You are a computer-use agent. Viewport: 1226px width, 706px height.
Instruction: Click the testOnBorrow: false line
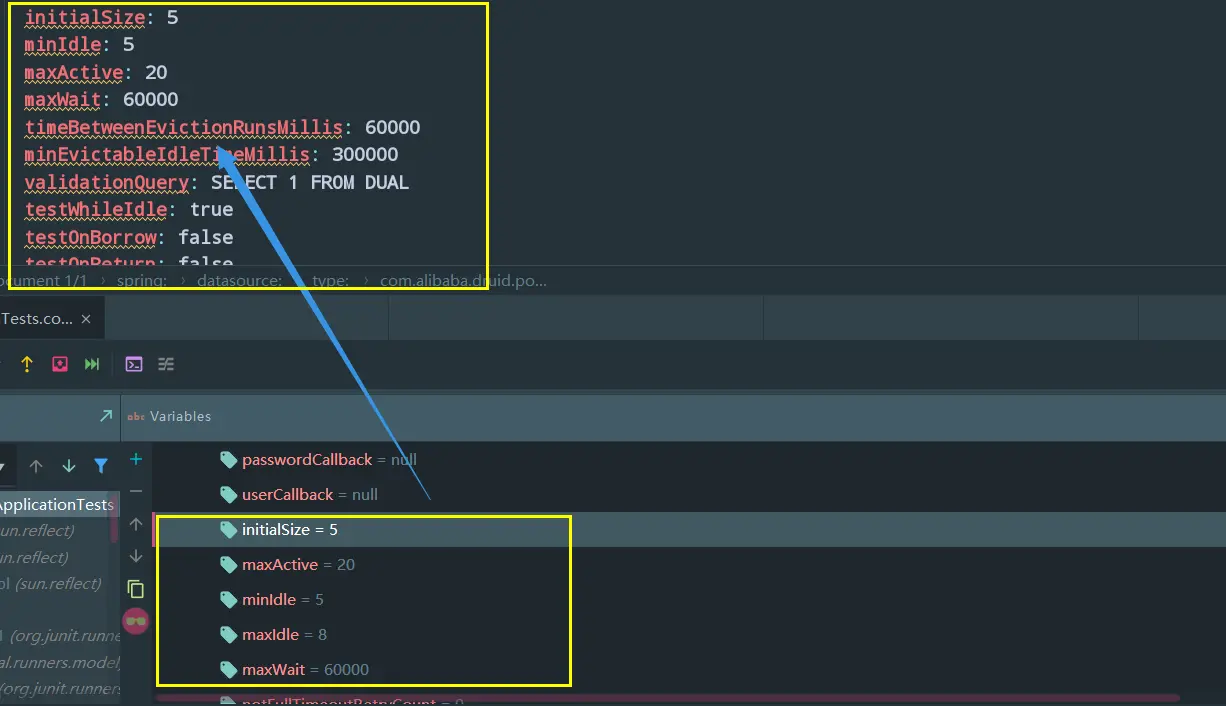click(129, 237)
